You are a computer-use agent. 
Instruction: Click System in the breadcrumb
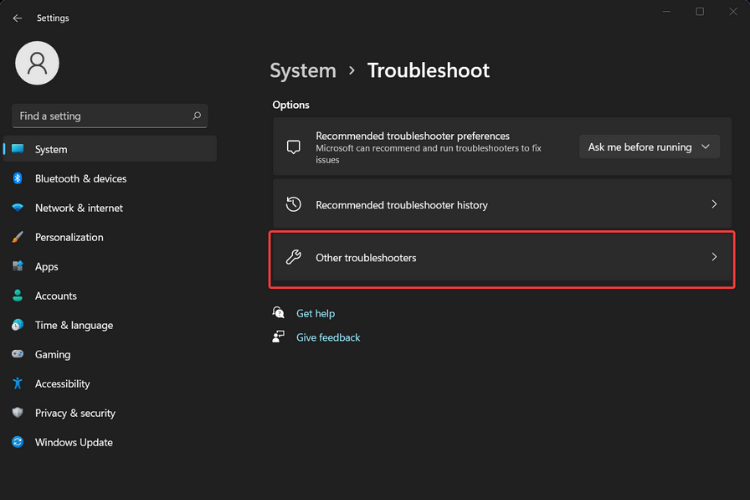[x=303, y=71]
